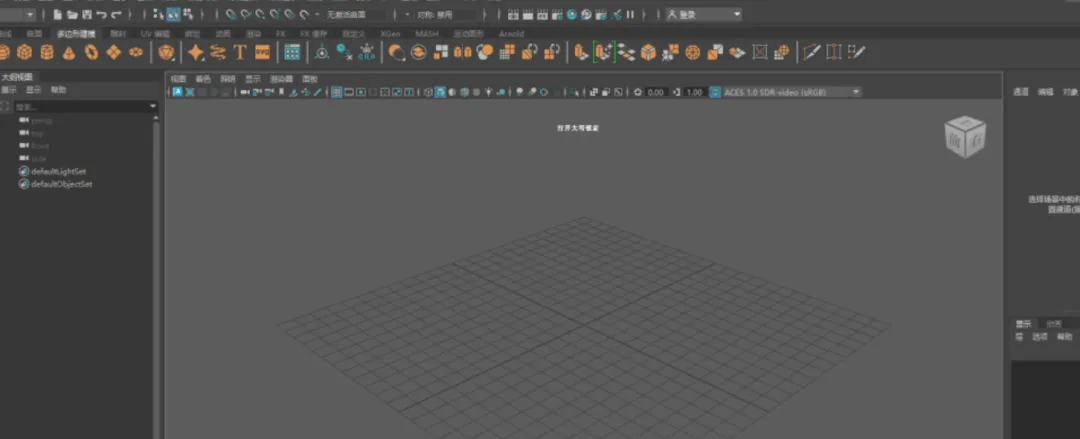The width and height of the screenshot is (1080, 439).
Task: Open the content browser grid icon
Action: click(292, 52)
